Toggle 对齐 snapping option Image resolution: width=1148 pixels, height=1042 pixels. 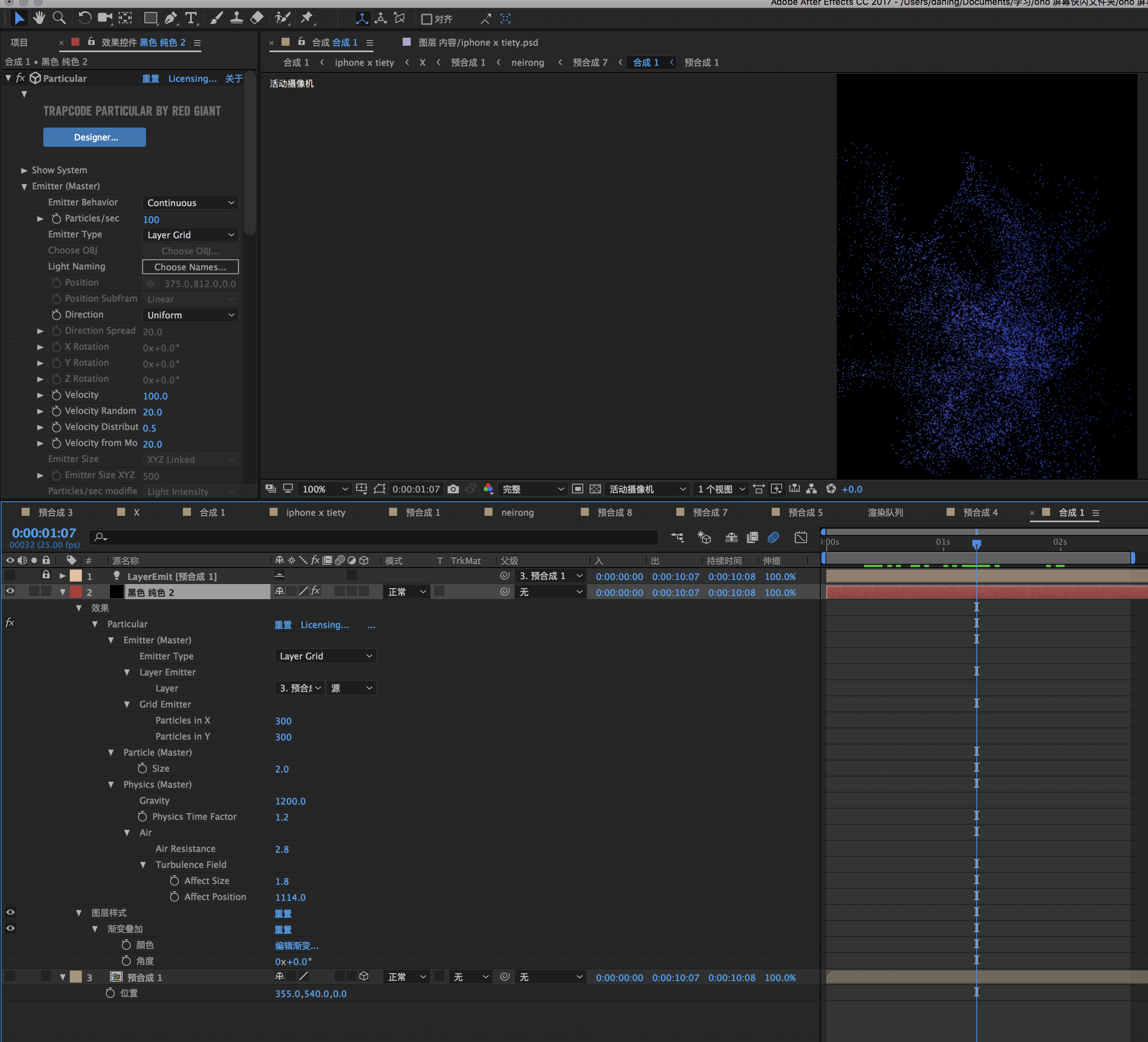426,19
